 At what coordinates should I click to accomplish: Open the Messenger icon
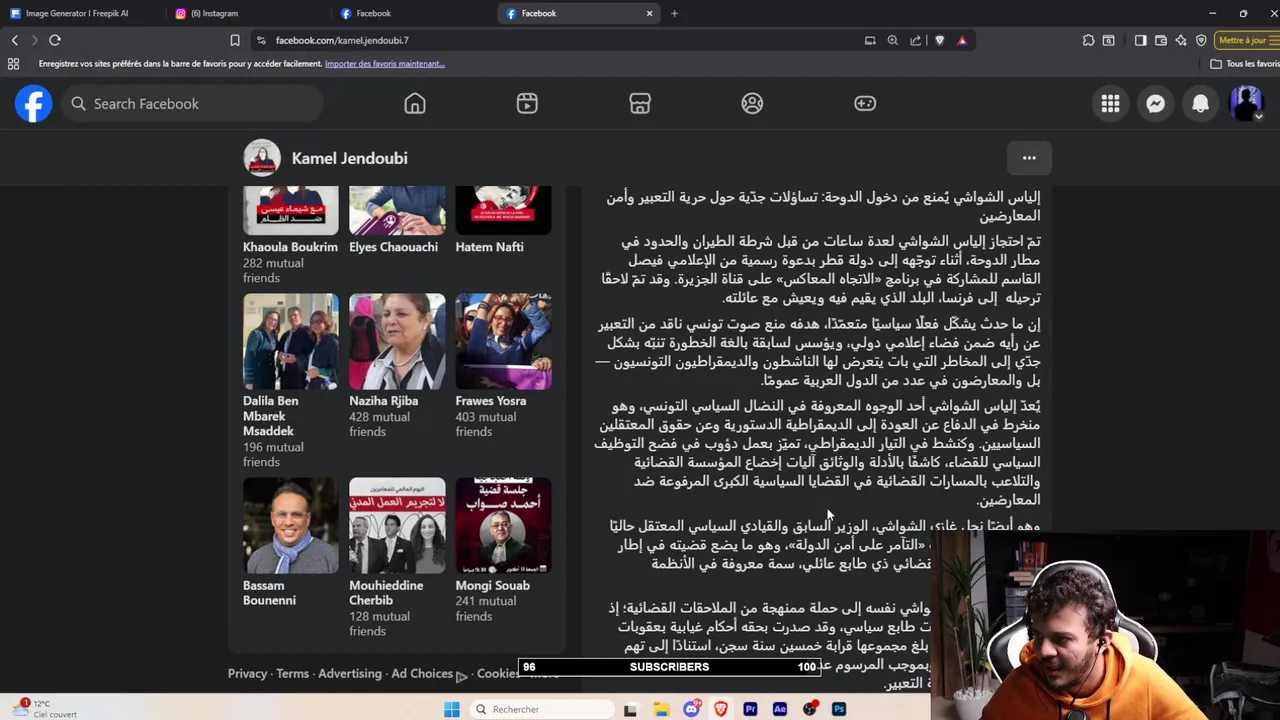[x=1155, y=104]
